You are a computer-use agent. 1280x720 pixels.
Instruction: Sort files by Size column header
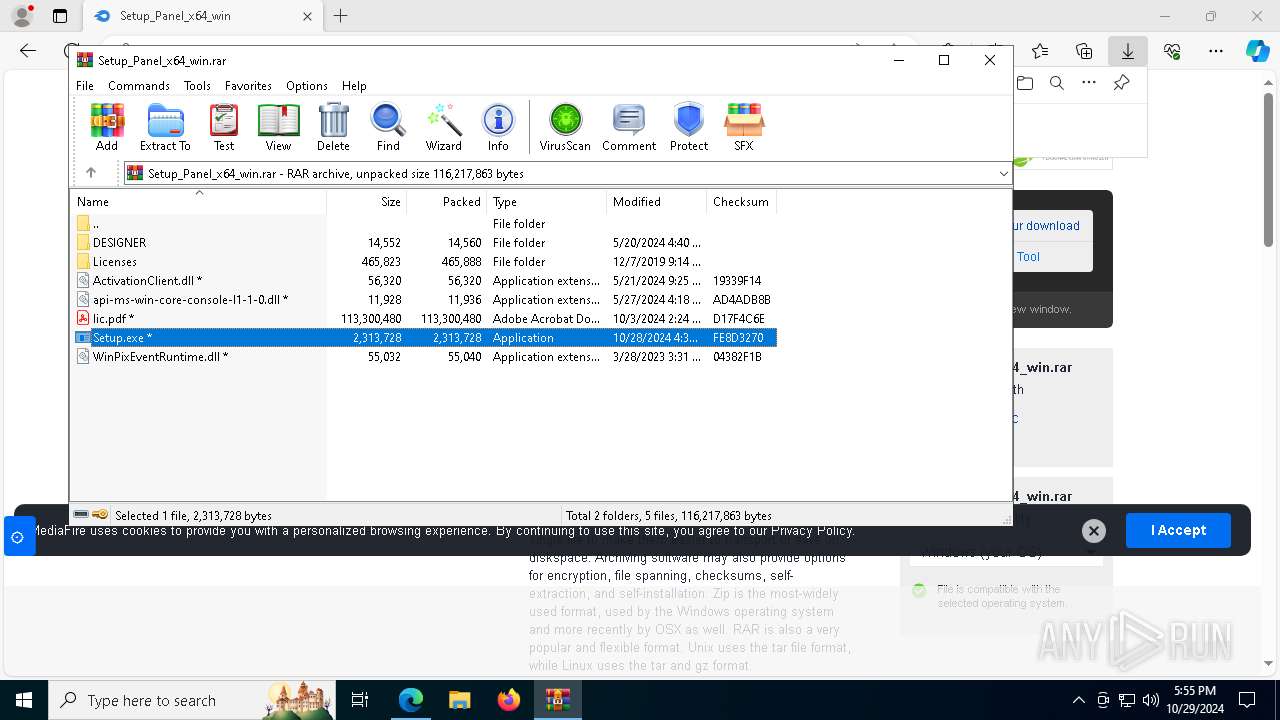366,201
